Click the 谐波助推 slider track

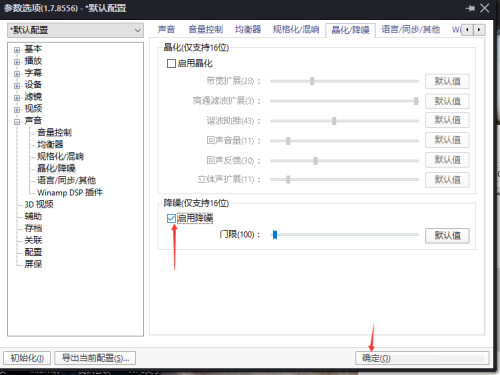pos(344,121)
